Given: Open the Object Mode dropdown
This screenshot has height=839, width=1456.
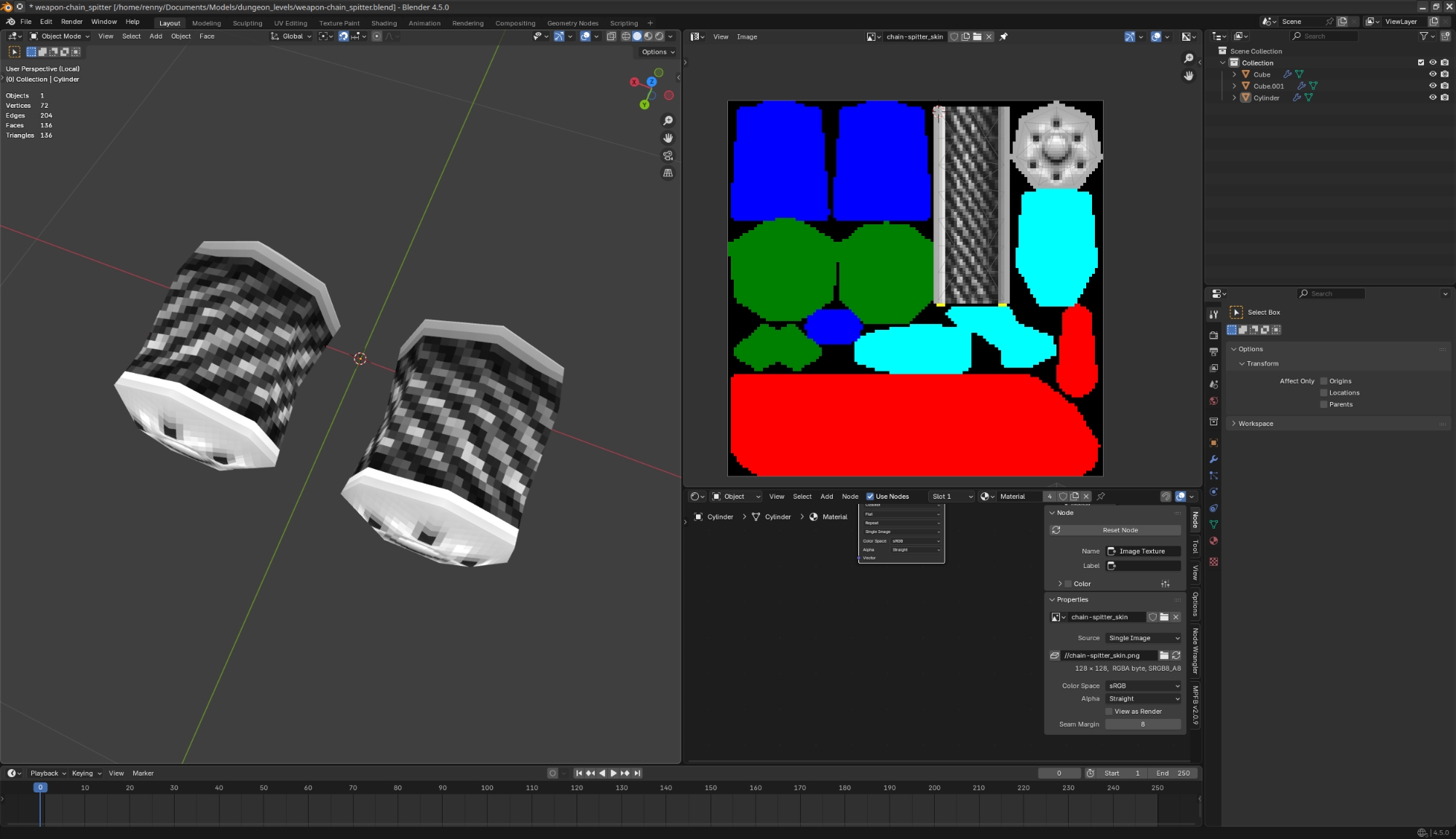Looking at the screenshot, I should pyautogui.click(x=60, y=36).
